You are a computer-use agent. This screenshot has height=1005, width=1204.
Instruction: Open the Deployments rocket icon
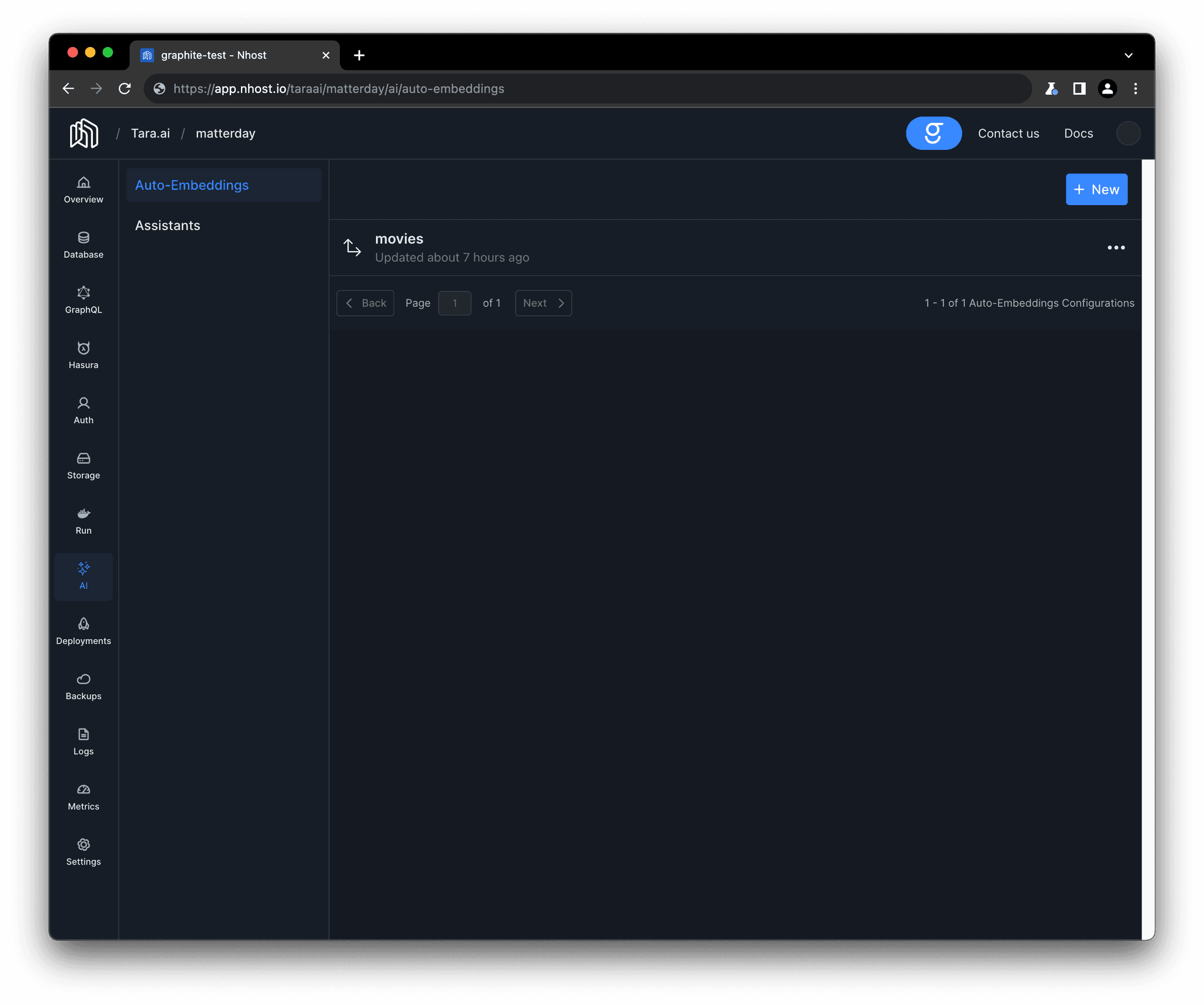point(83,631)
